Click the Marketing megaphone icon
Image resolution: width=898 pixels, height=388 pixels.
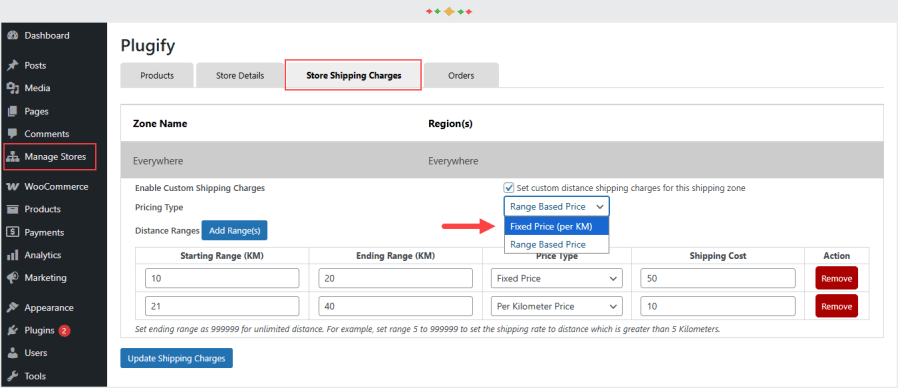coord(13,278)
